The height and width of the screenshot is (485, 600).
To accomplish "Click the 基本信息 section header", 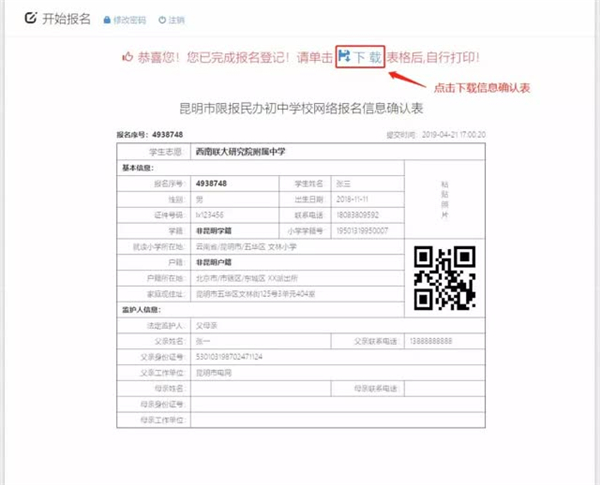I will click(138, 168).
